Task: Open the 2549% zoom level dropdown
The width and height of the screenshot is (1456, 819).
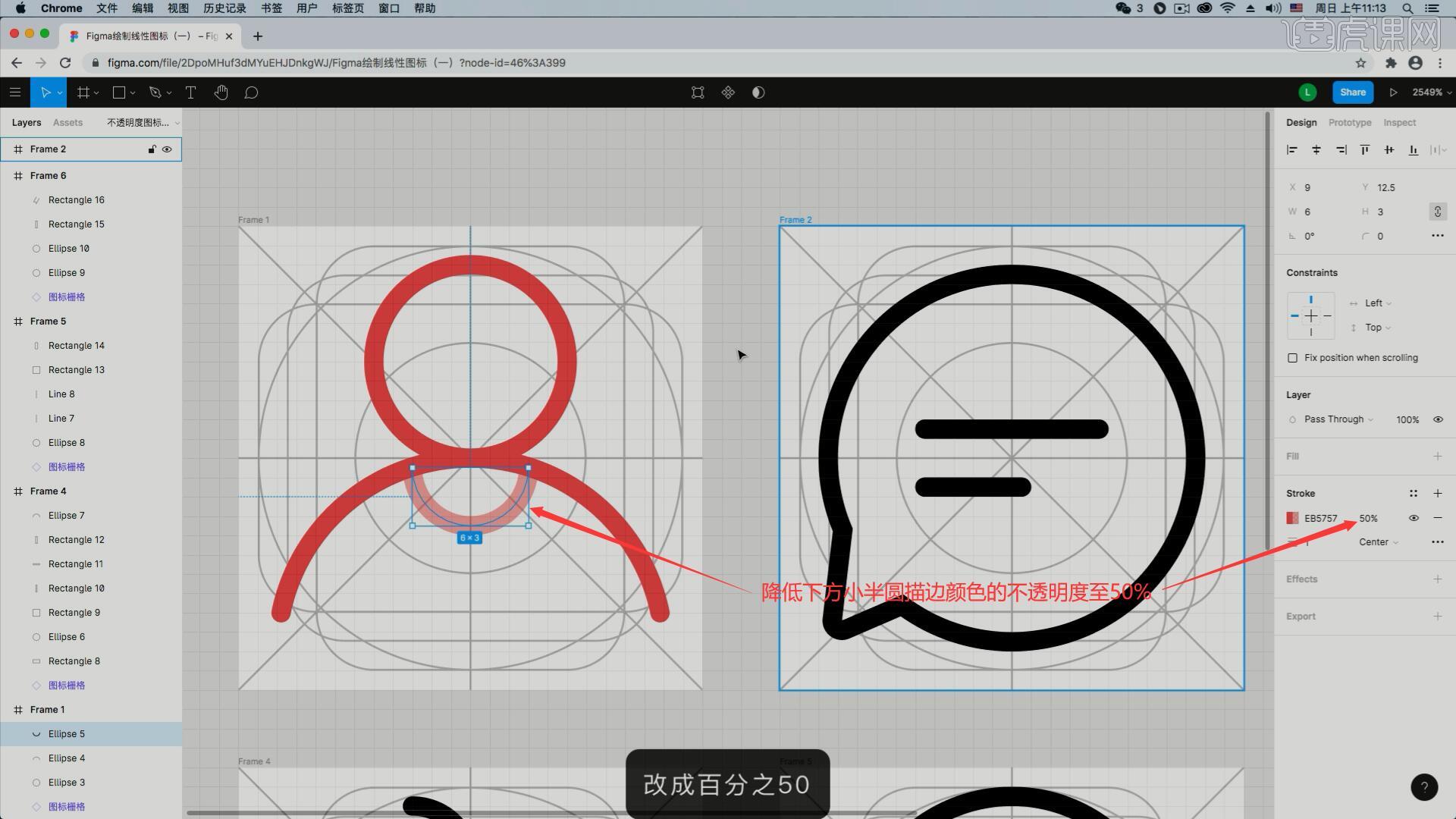Action: click(x=1432, y=93)
